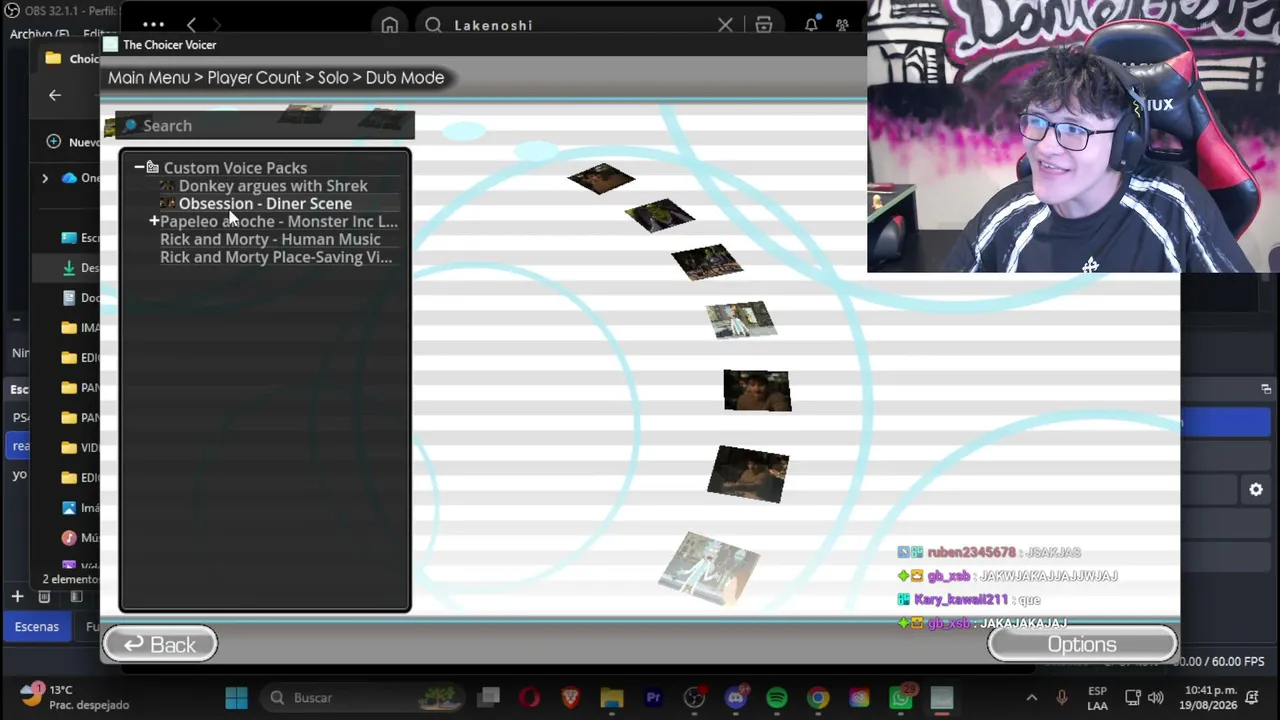Expand the Papeleo anoche - Monster Inc entry
Image resolution: width=1280 pixels, height=720 pixels.
click(x=154, y=221)
